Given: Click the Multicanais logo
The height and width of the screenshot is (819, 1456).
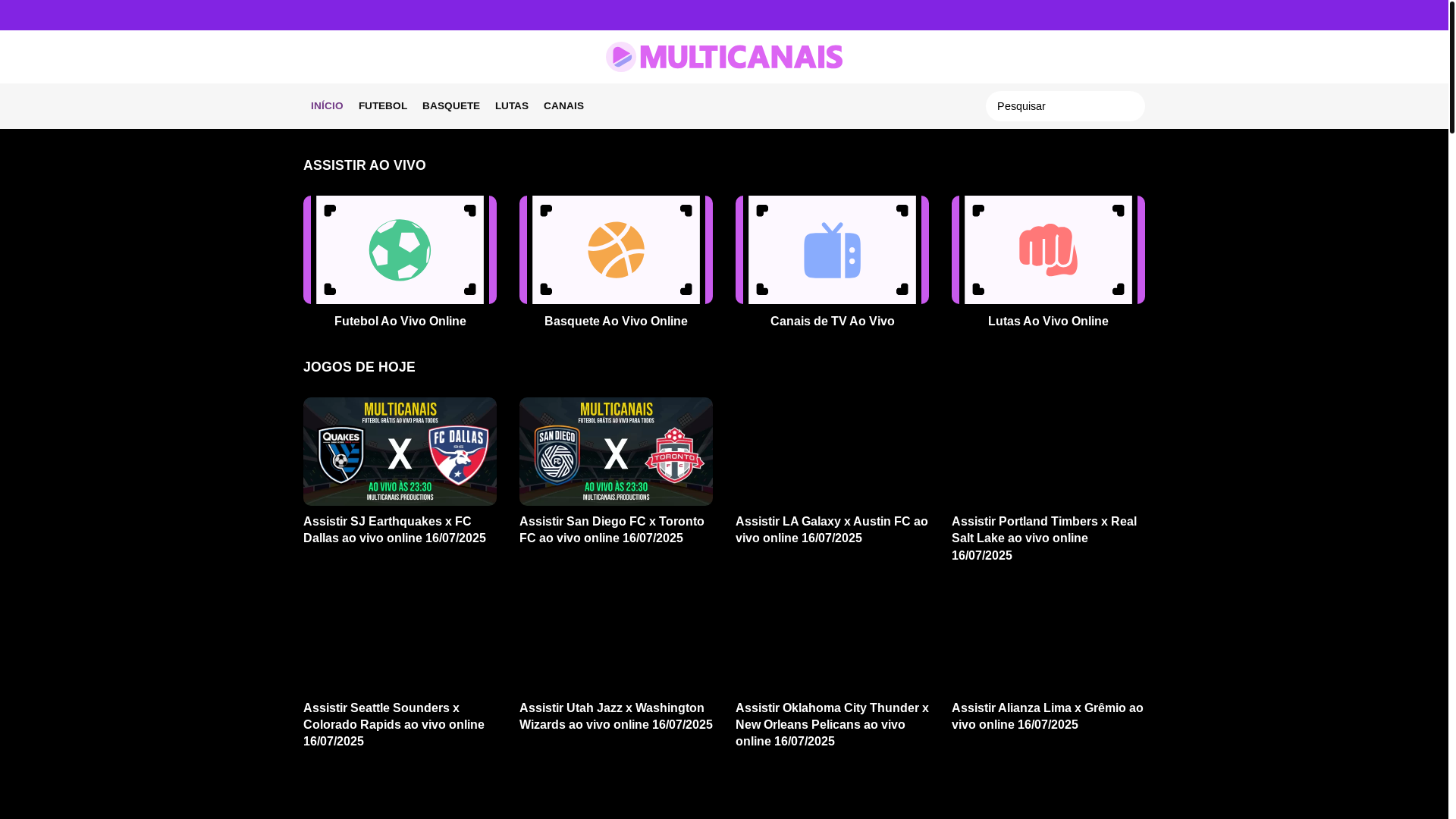Looking at the screenshot, I should 724,57.
